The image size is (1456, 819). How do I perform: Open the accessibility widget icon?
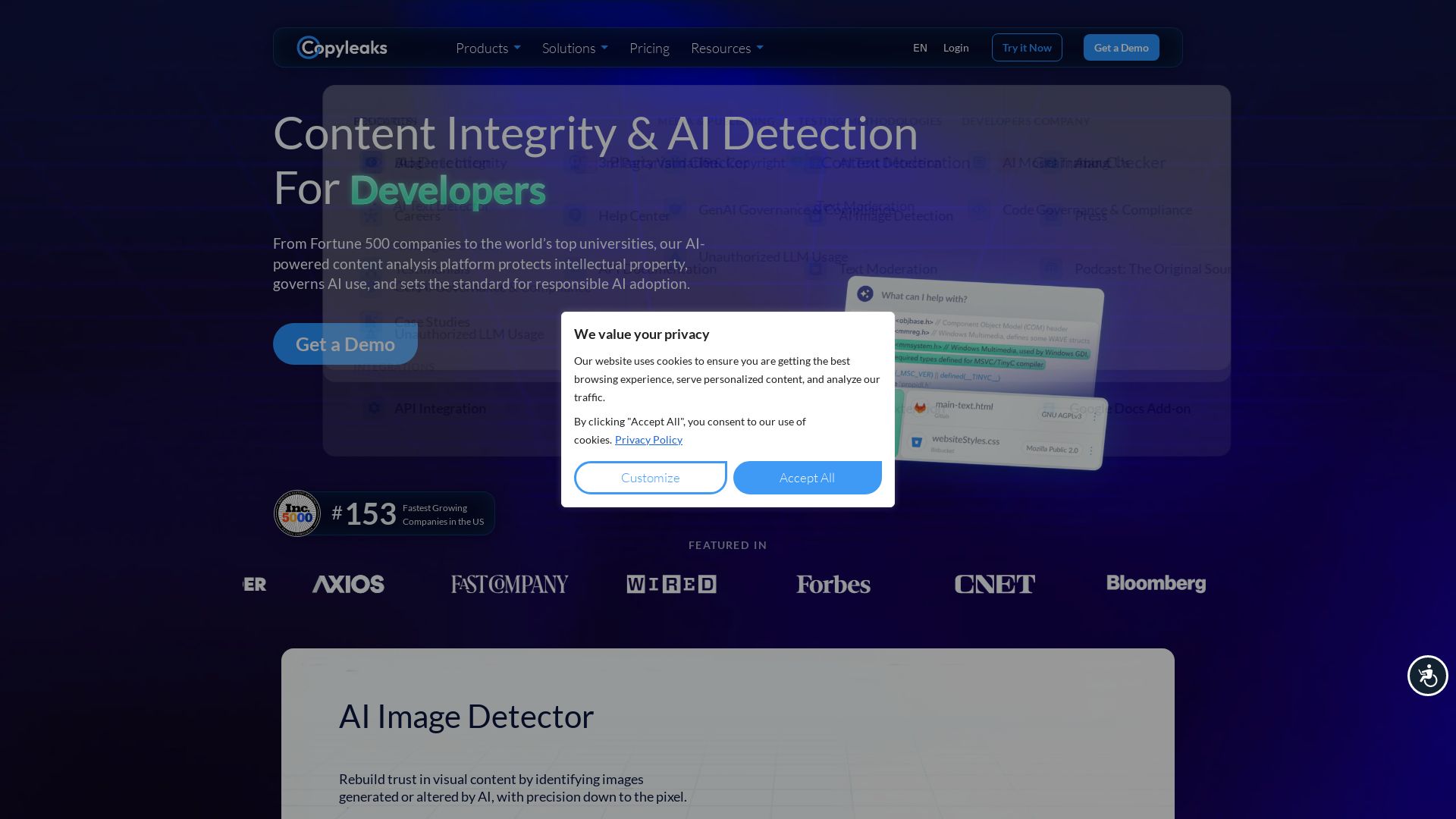[x=1427, y=676]
